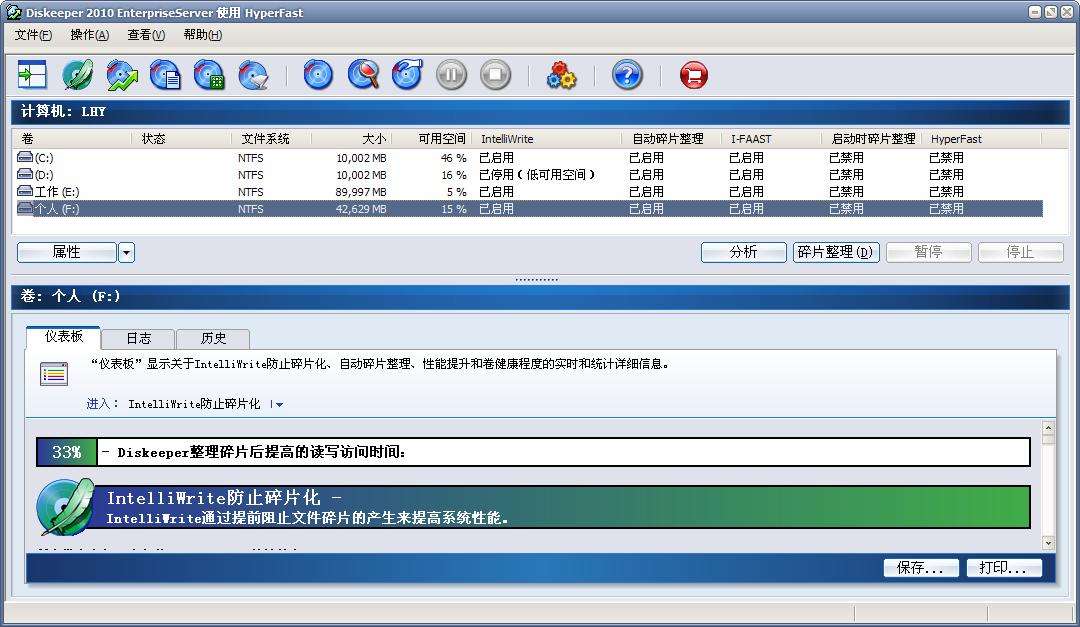Click the I-FAAST column header
1080x627 pixels.
pyautogui.click(x=771, y=138)
